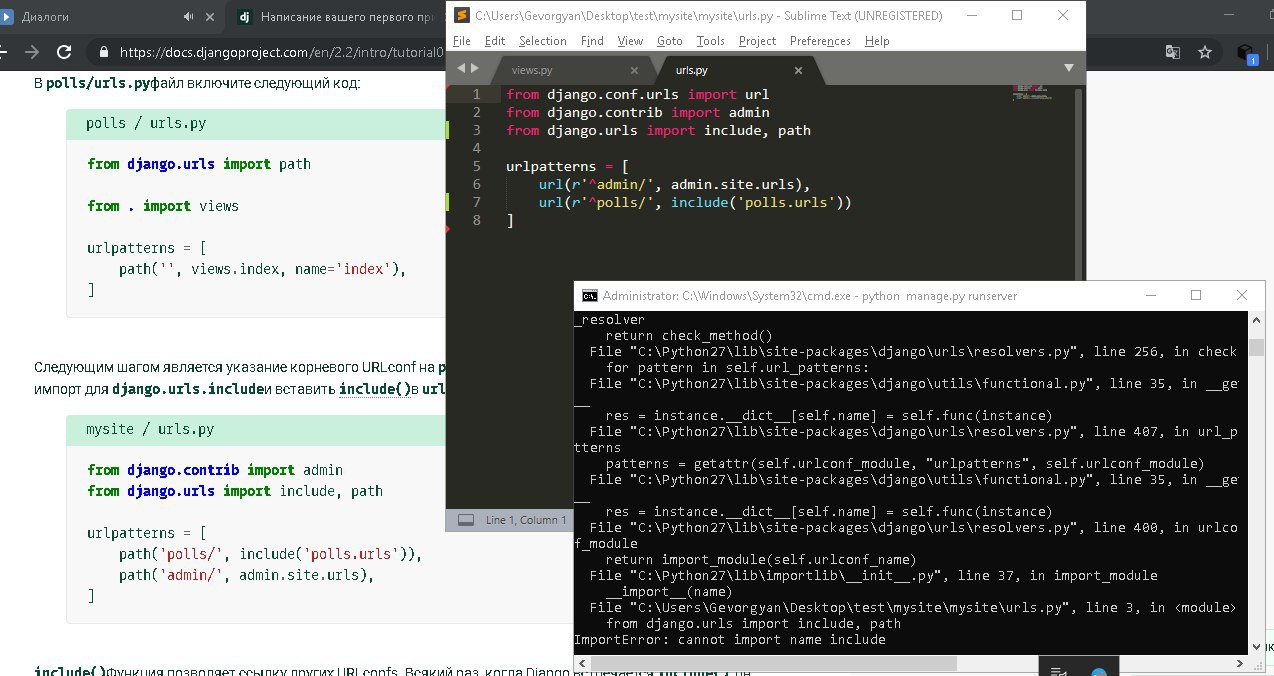
Task: Click "path('admin/', admin.site.urls)," in docs
Action: 247,575
